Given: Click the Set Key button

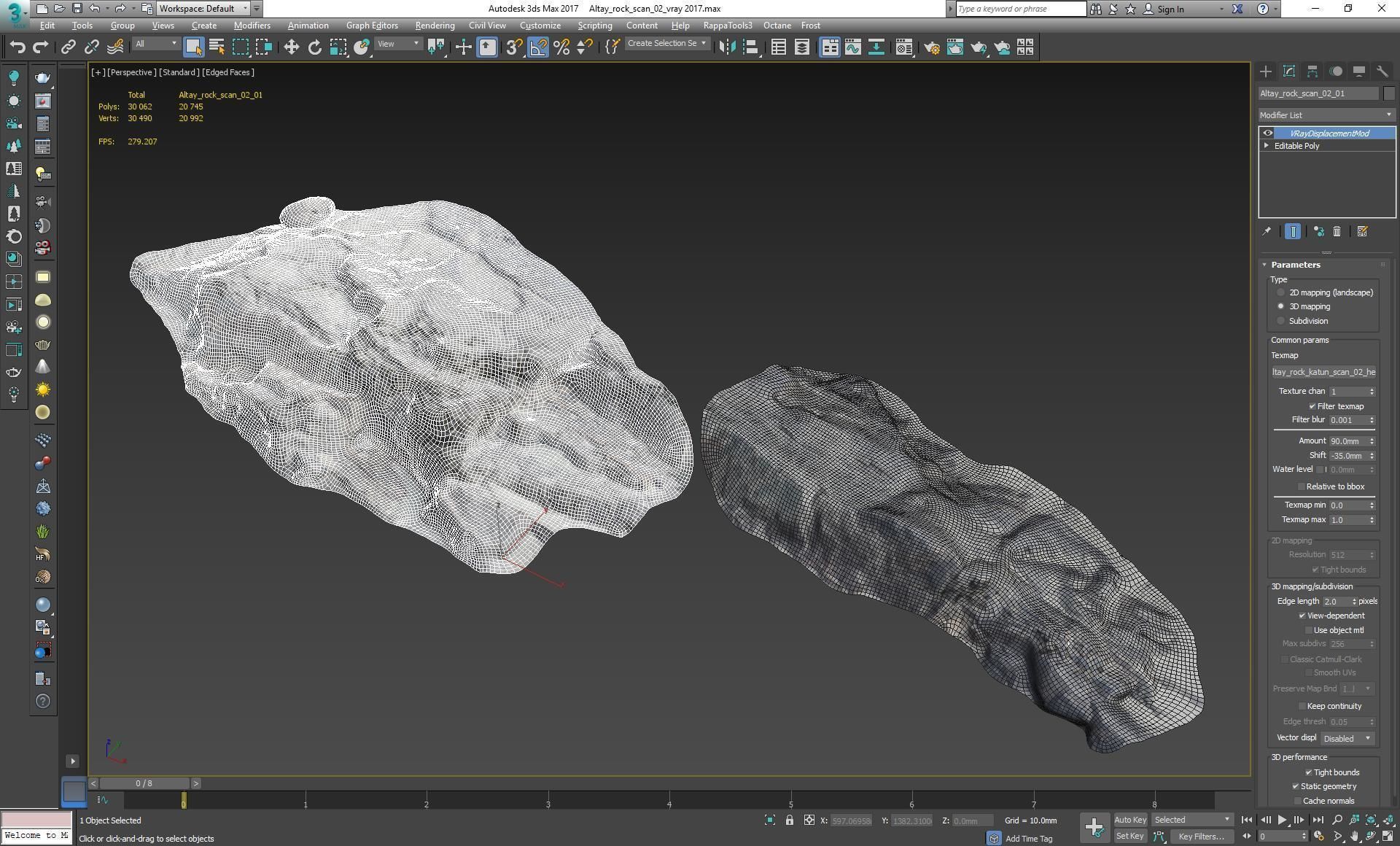Looking at the screenshot, I should pos(1129,836).
